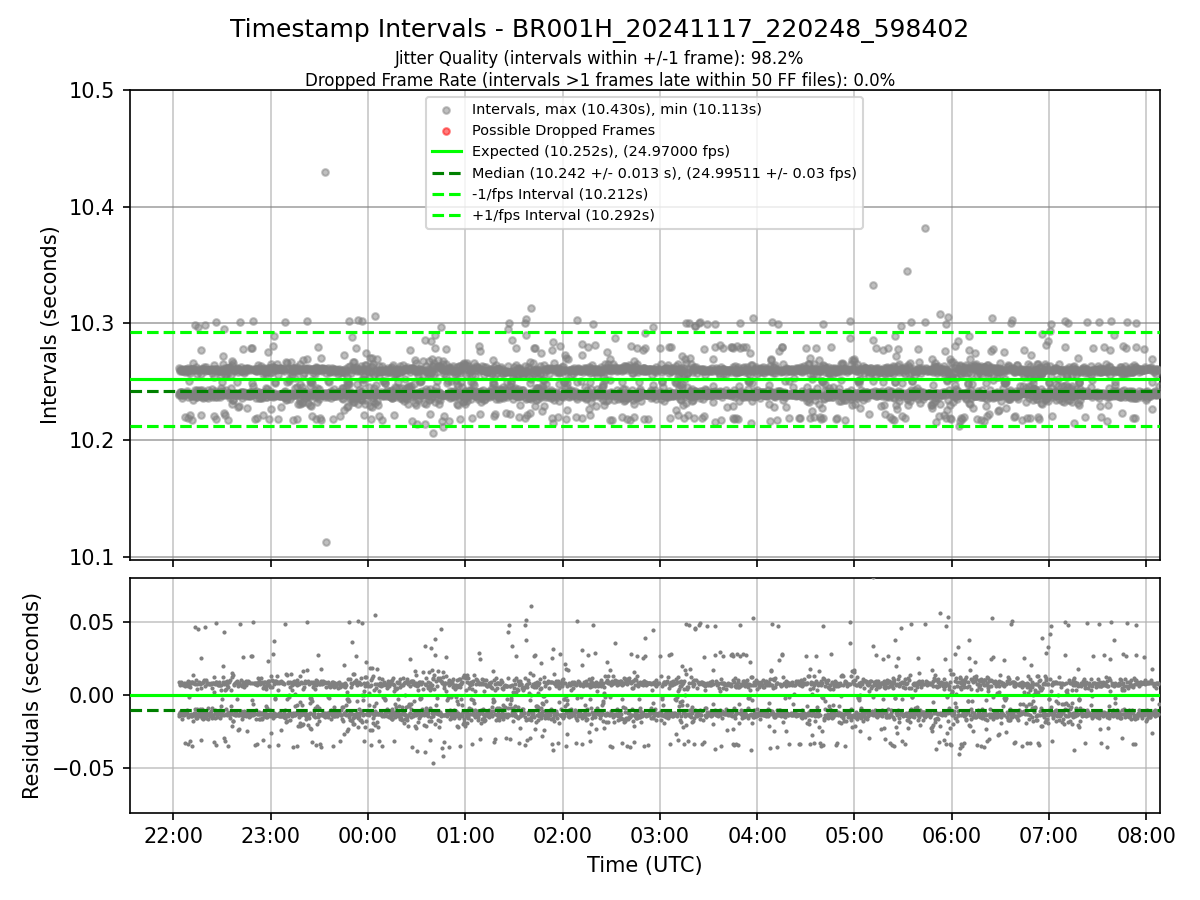Click legend entry 'Expected (10.252s), (24.97000 fps)'
This screenshot has height=900, width=1200.
(x=600, y=151)
